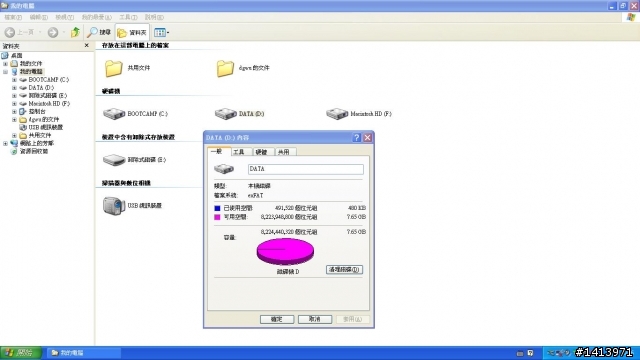
Task: Click the Forward navigation arrow
Action: click(x=53, y=32)
